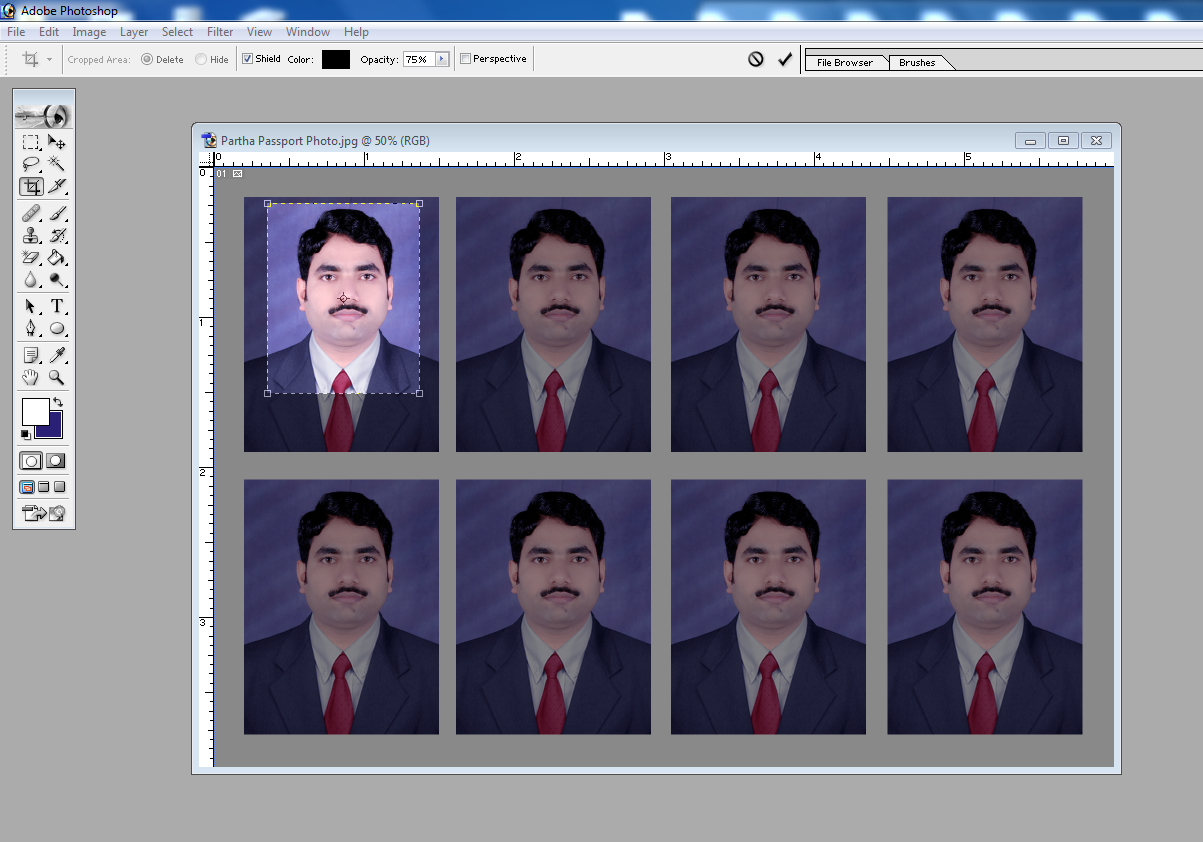Select the Type tool
The height and width of the screenshot is (843, 1203).
57,306
